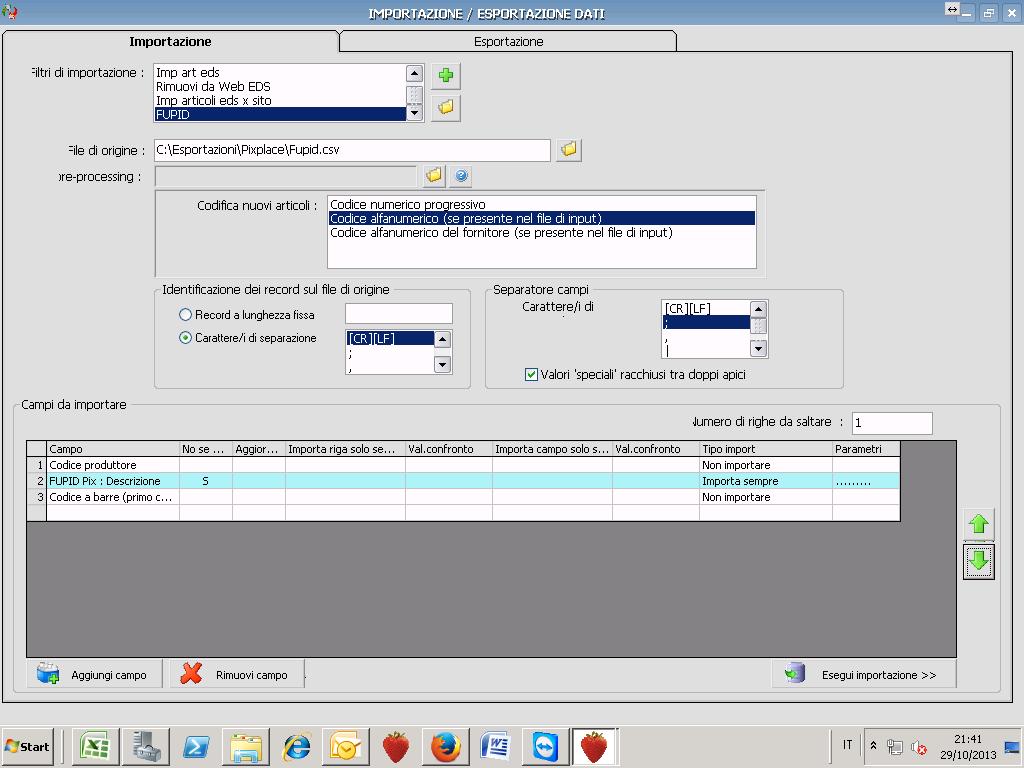This screenshot has height=768, width=1024.
Task: Choose Codice numerico progressivo
Action: (541, 204)
